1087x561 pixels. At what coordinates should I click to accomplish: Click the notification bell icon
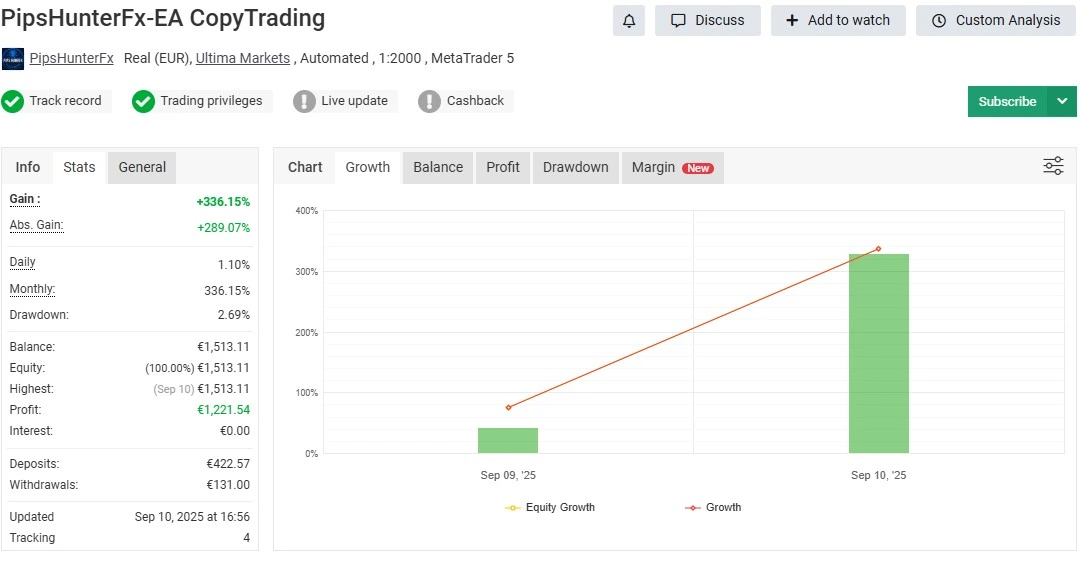tap(629, 20)
